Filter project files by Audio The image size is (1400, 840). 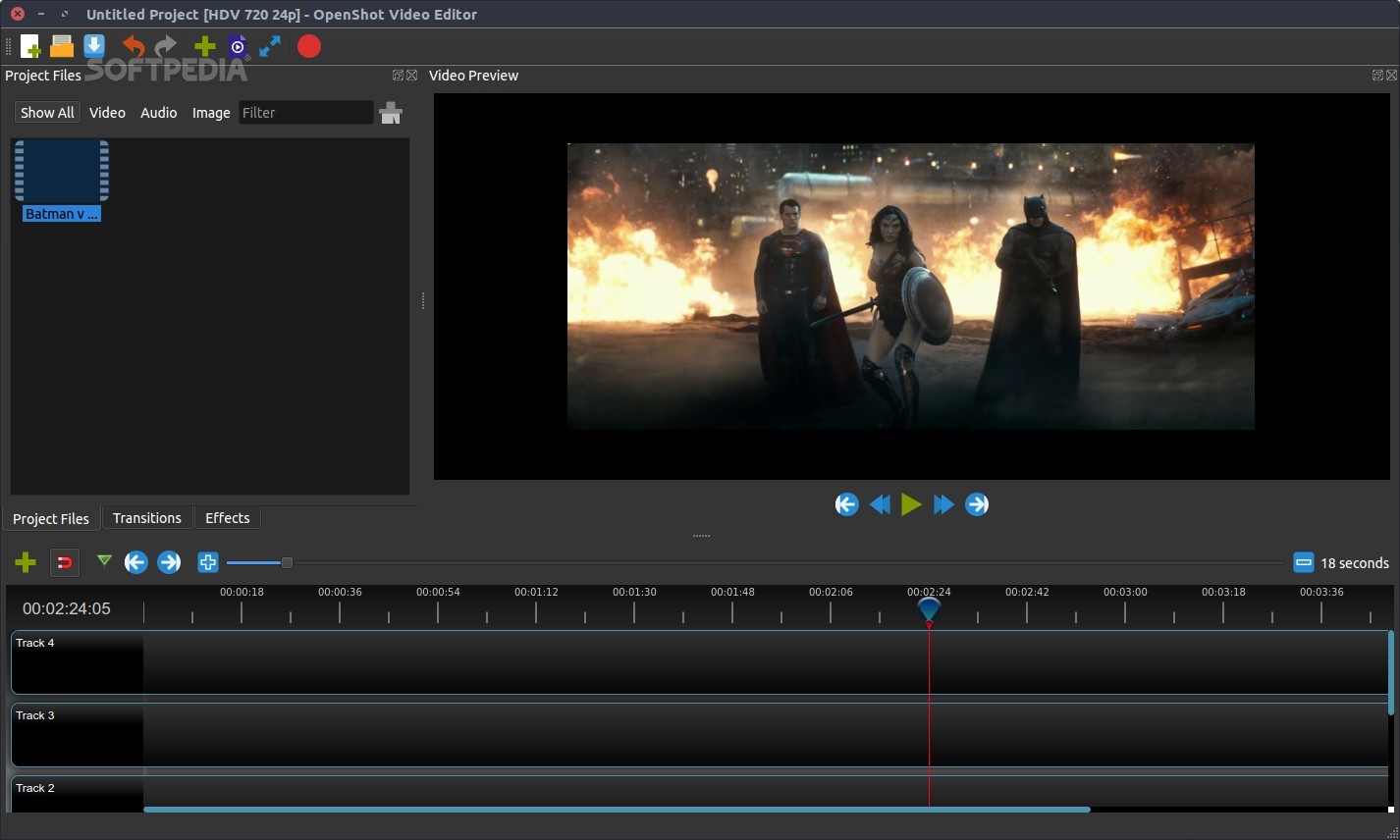coord(158,113)
